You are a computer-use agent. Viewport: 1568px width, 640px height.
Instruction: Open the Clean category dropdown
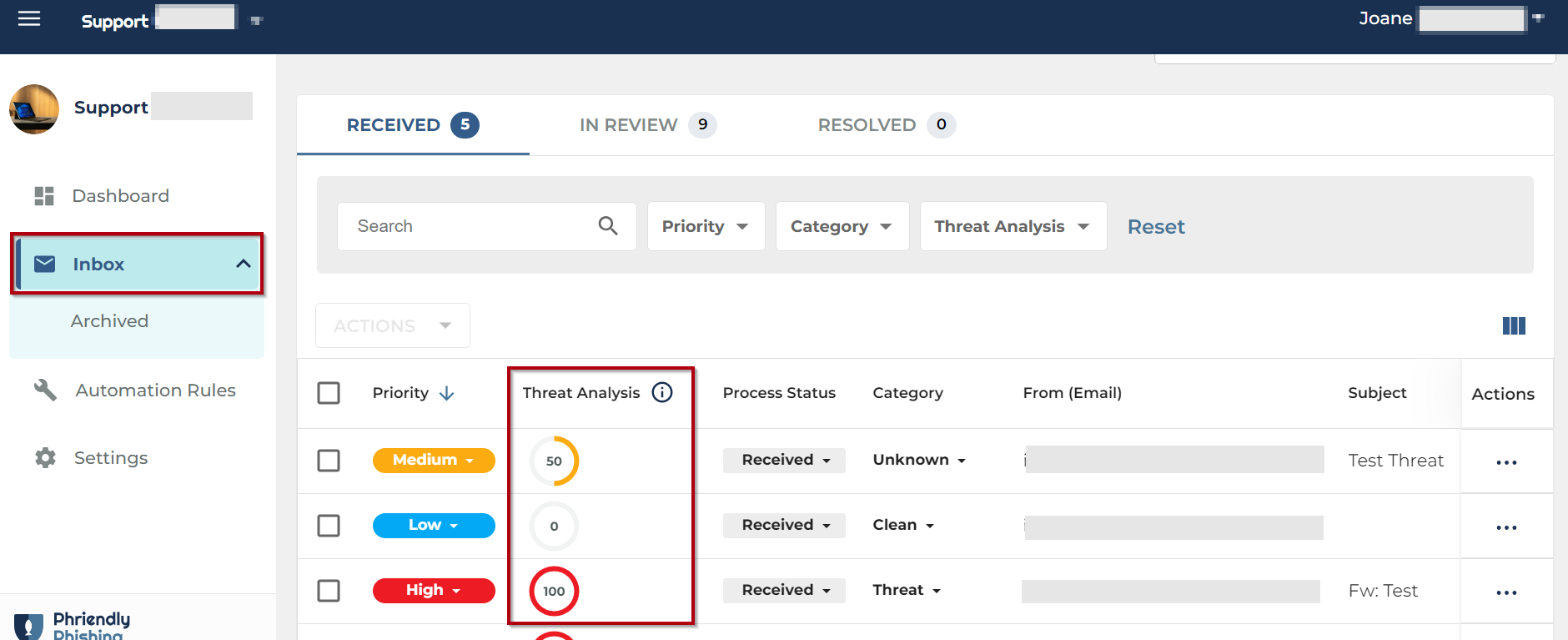[903, 525]
